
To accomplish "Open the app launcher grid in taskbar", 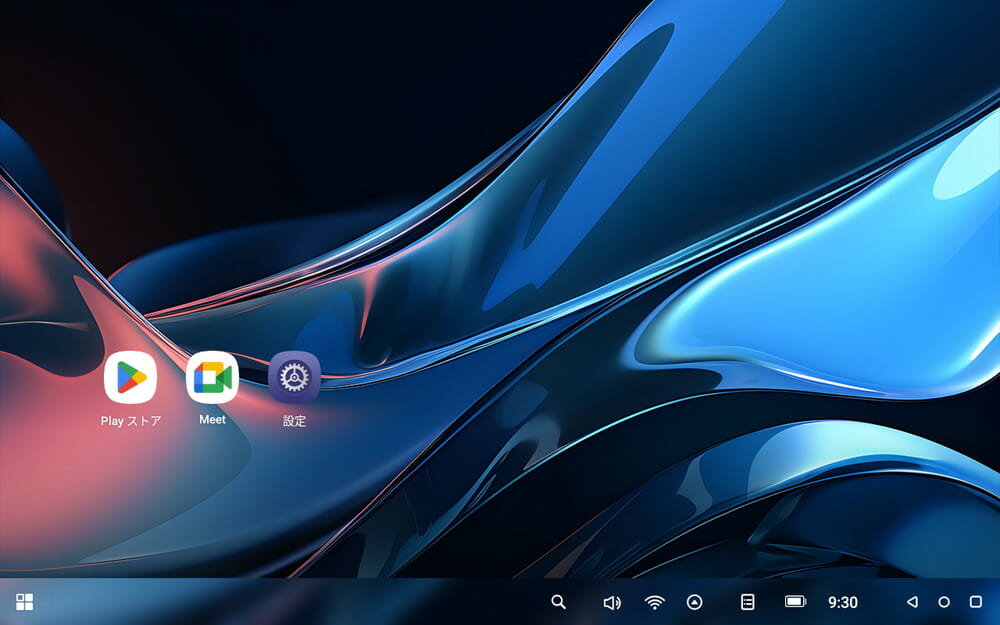I will pyautogui.click(x=25, y=602).
